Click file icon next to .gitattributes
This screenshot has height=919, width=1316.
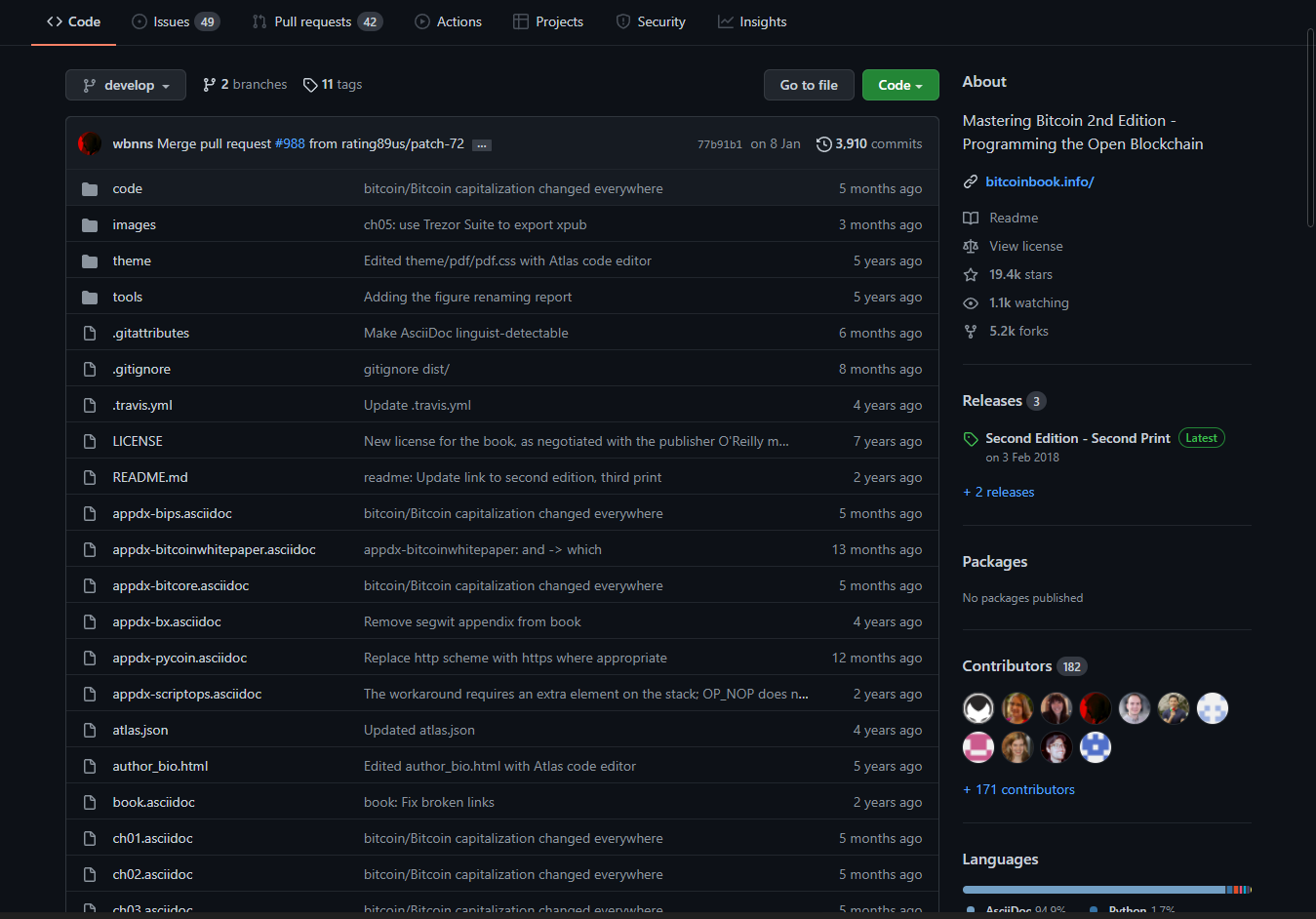click(90, 334)
